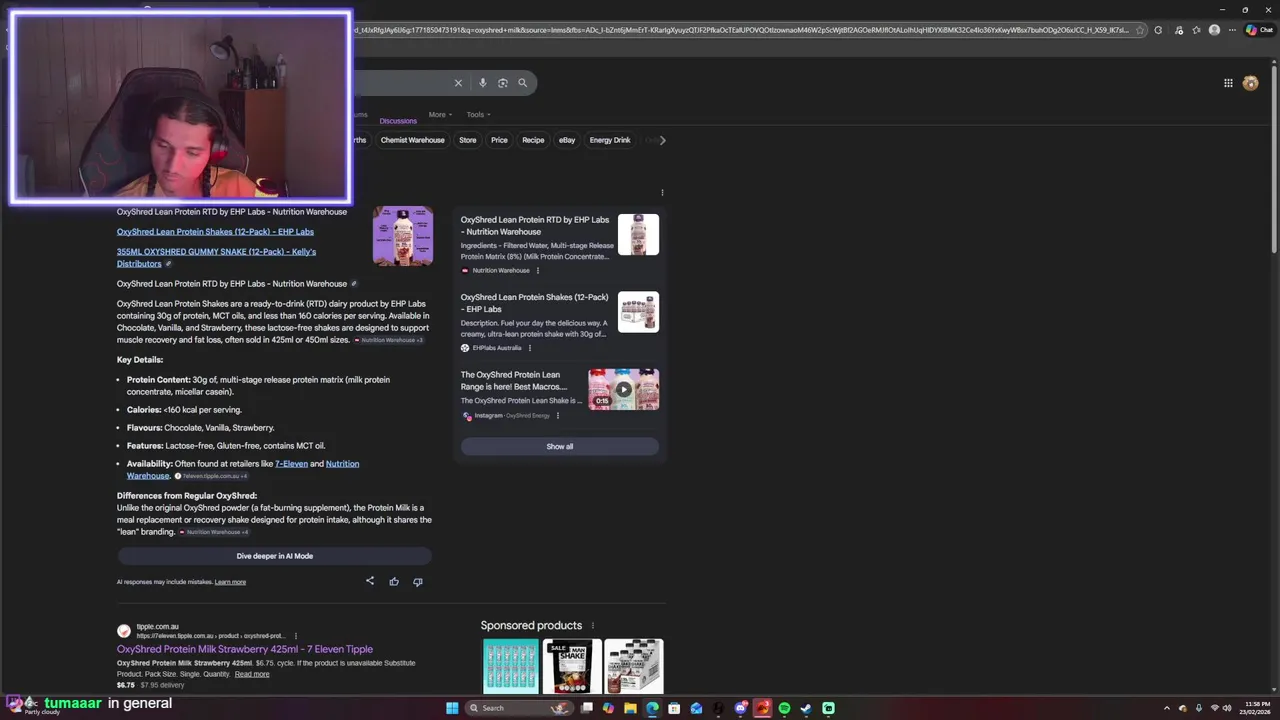Click Read more in the tipple result
Image resolution: width=1280 pixels, height=720 pixels.
[x=252, y=674]
